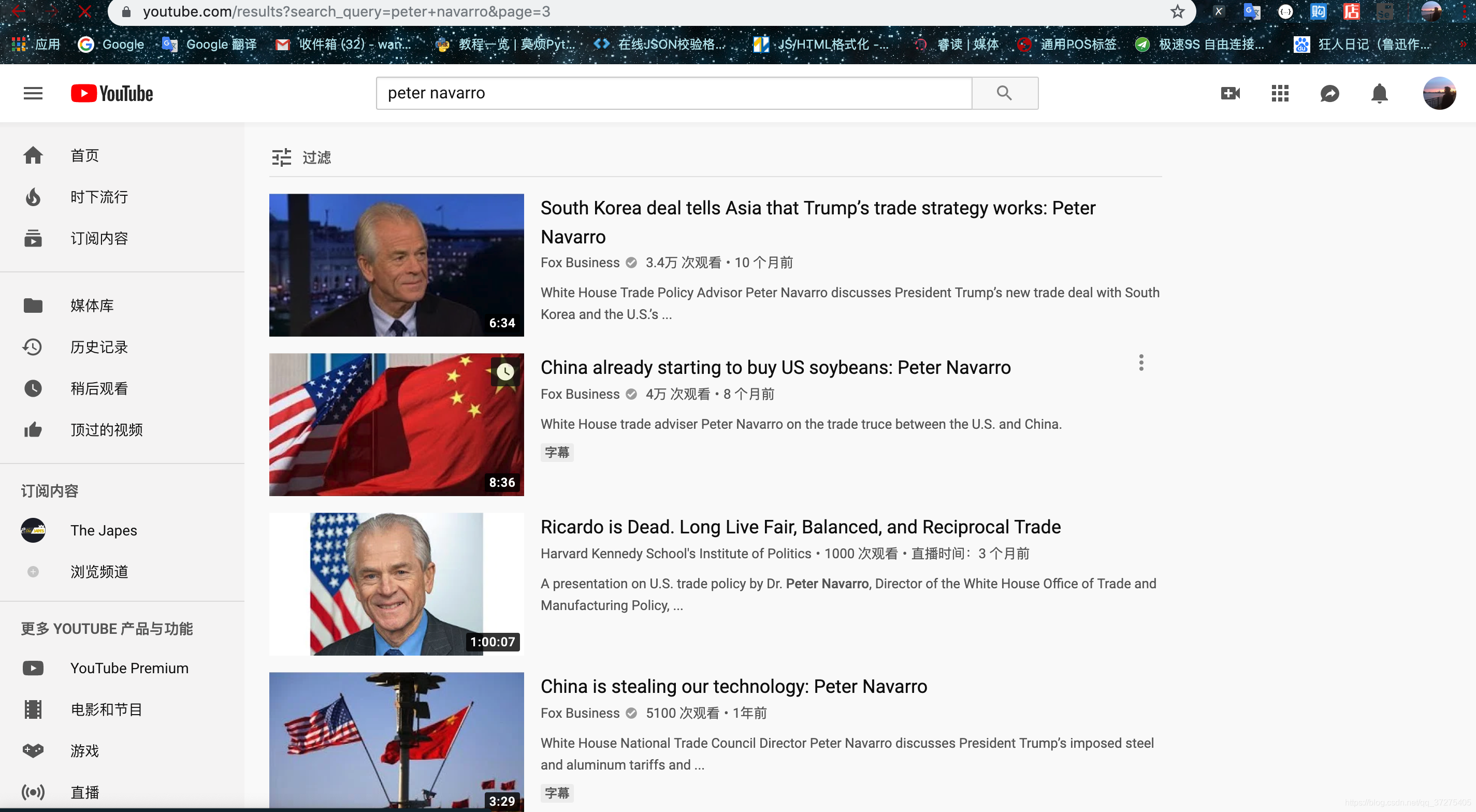Open the Chrome profile avatar in toolbar
The height and width of the screenshot is (812, 1476).
click(1431, 11)
